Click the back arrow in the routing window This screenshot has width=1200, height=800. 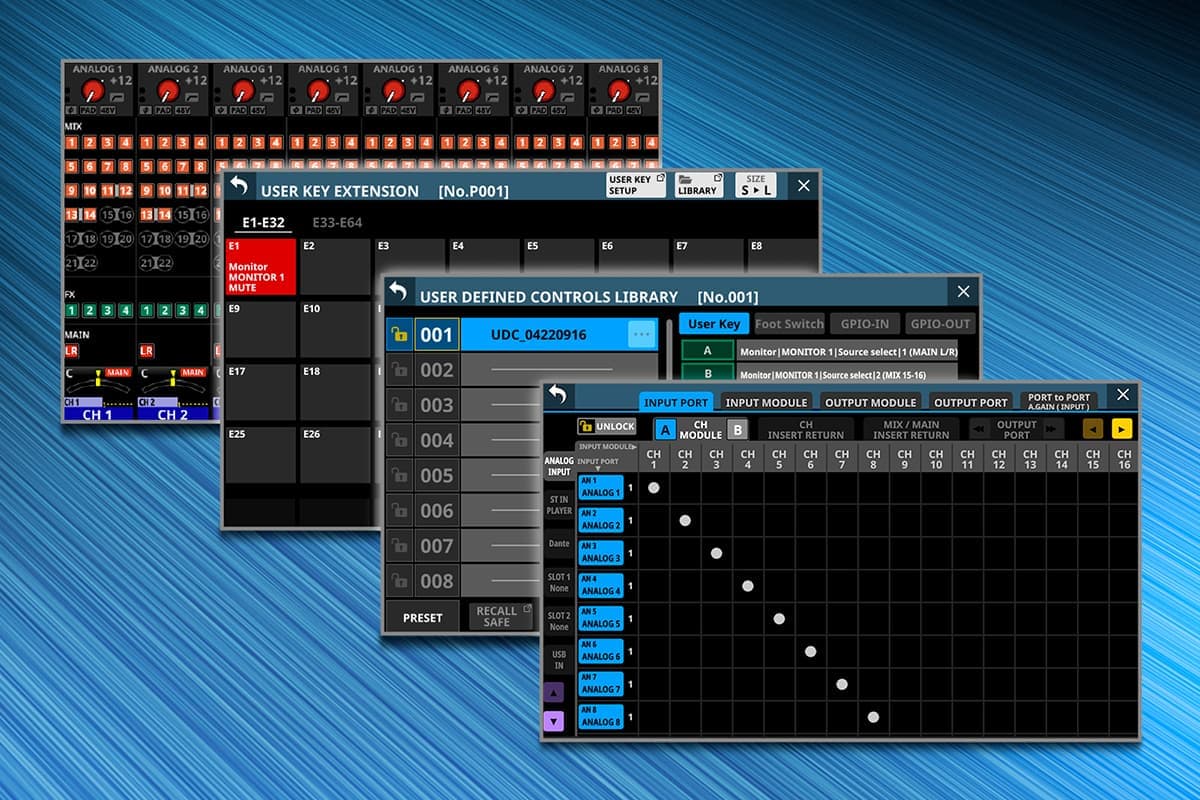click(x=557, y=395)
